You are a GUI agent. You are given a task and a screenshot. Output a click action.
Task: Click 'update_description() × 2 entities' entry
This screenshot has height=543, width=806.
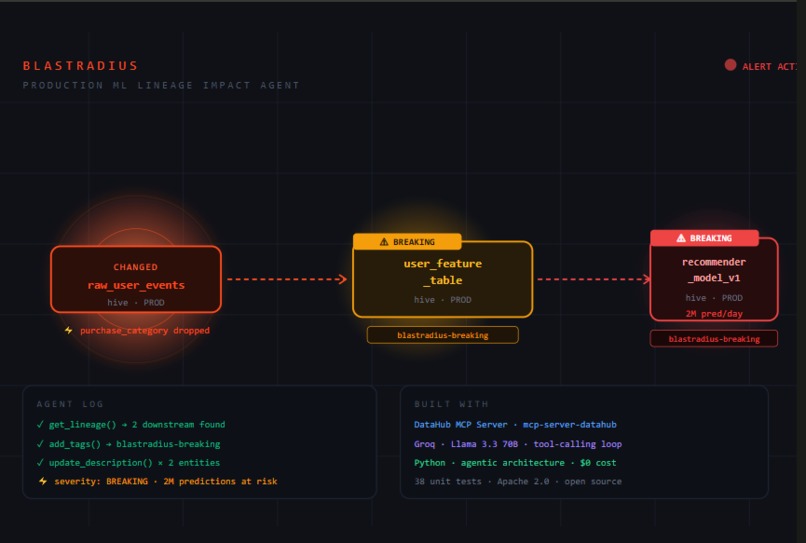134,463
